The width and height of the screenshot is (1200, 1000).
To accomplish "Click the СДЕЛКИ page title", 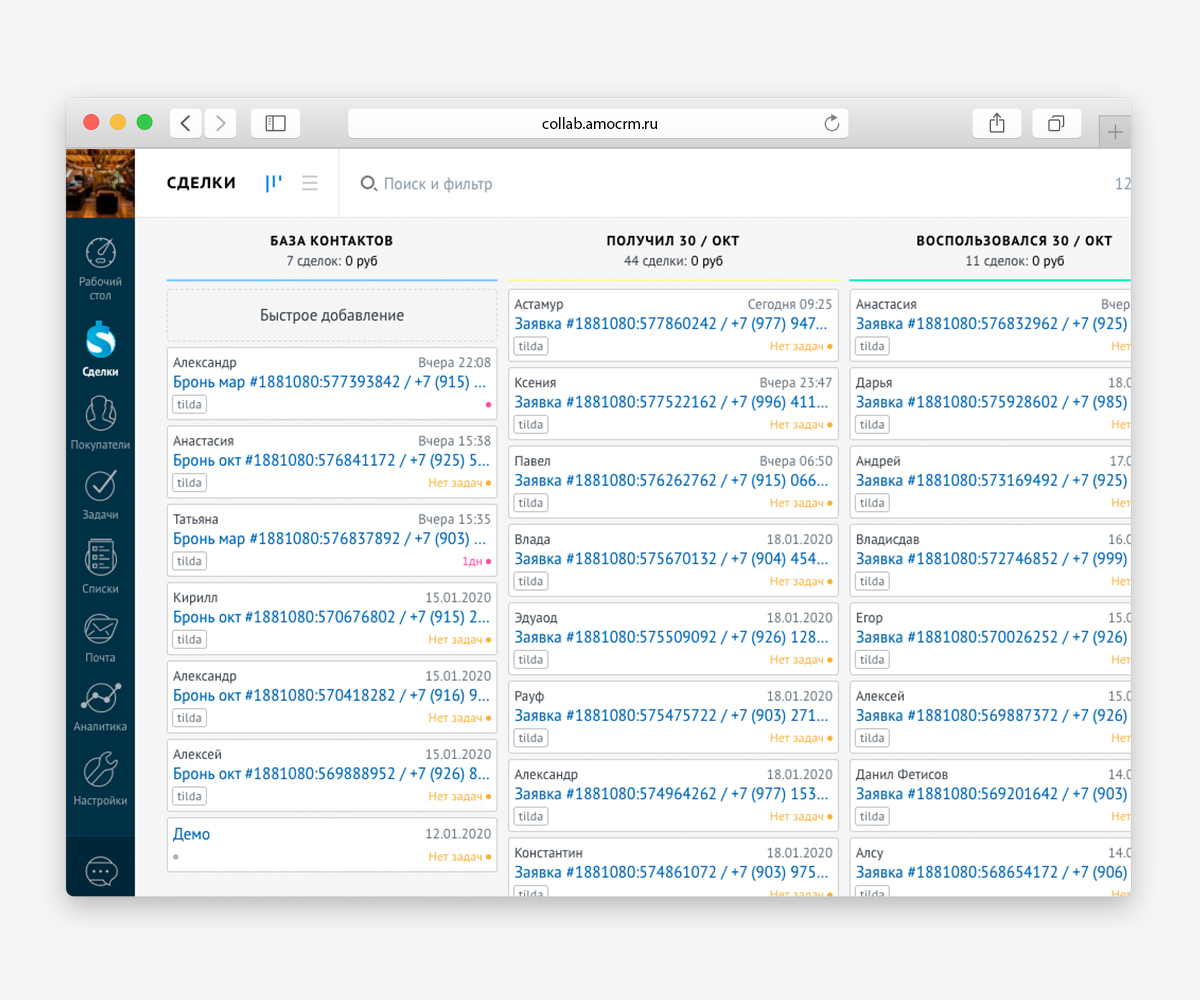I will (x=201, y=183).
